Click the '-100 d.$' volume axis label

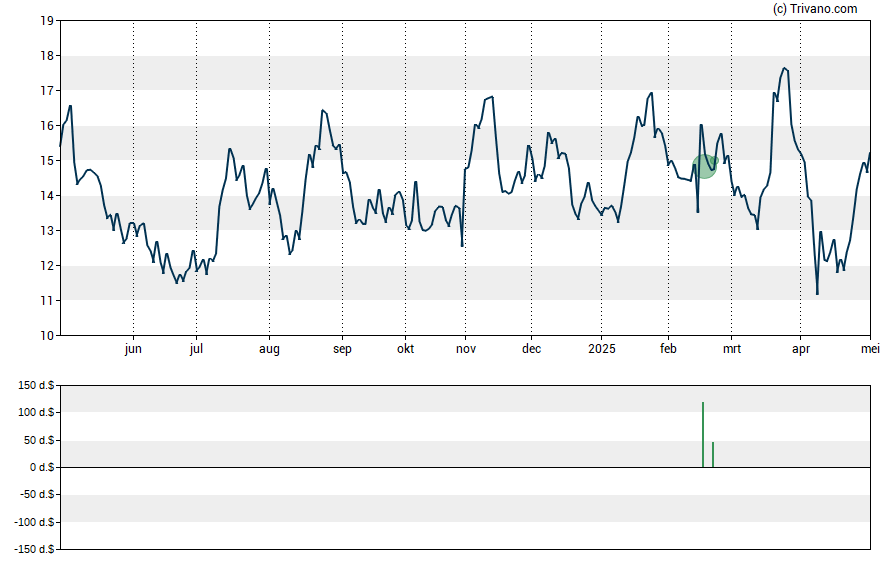point(35,522)
